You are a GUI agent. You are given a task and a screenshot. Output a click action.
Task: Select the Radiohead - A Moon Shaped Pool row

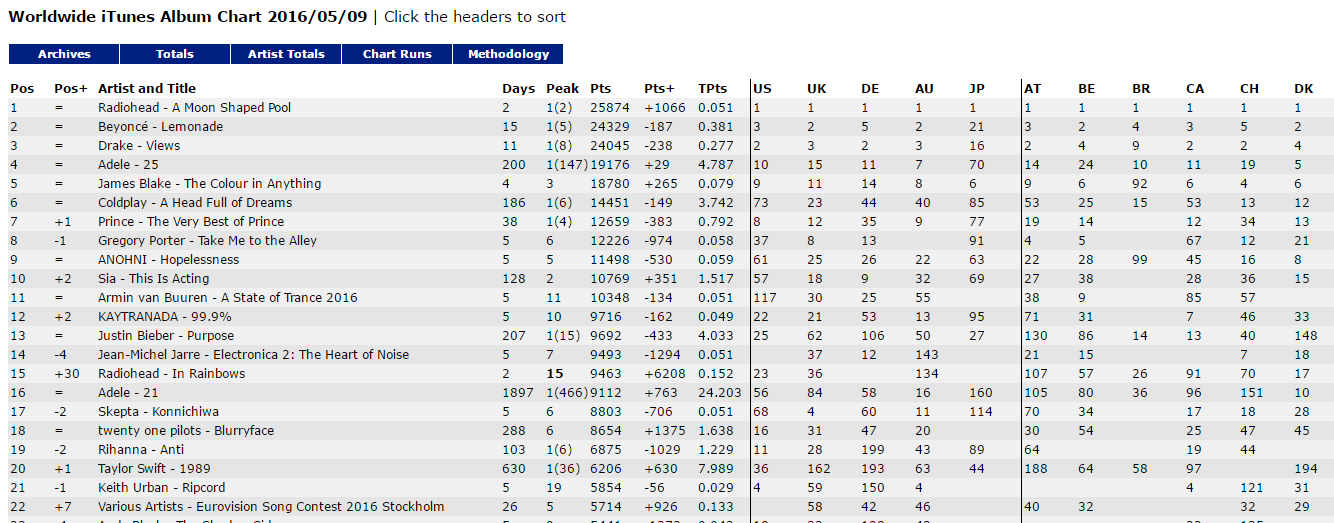pyautogui.click(x=671, y=108)
